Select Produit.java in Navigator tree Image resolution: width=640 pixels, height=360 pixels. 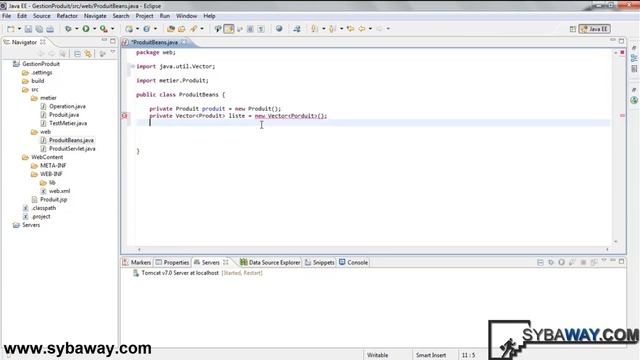pyautogui.click(x=64, y=115)
